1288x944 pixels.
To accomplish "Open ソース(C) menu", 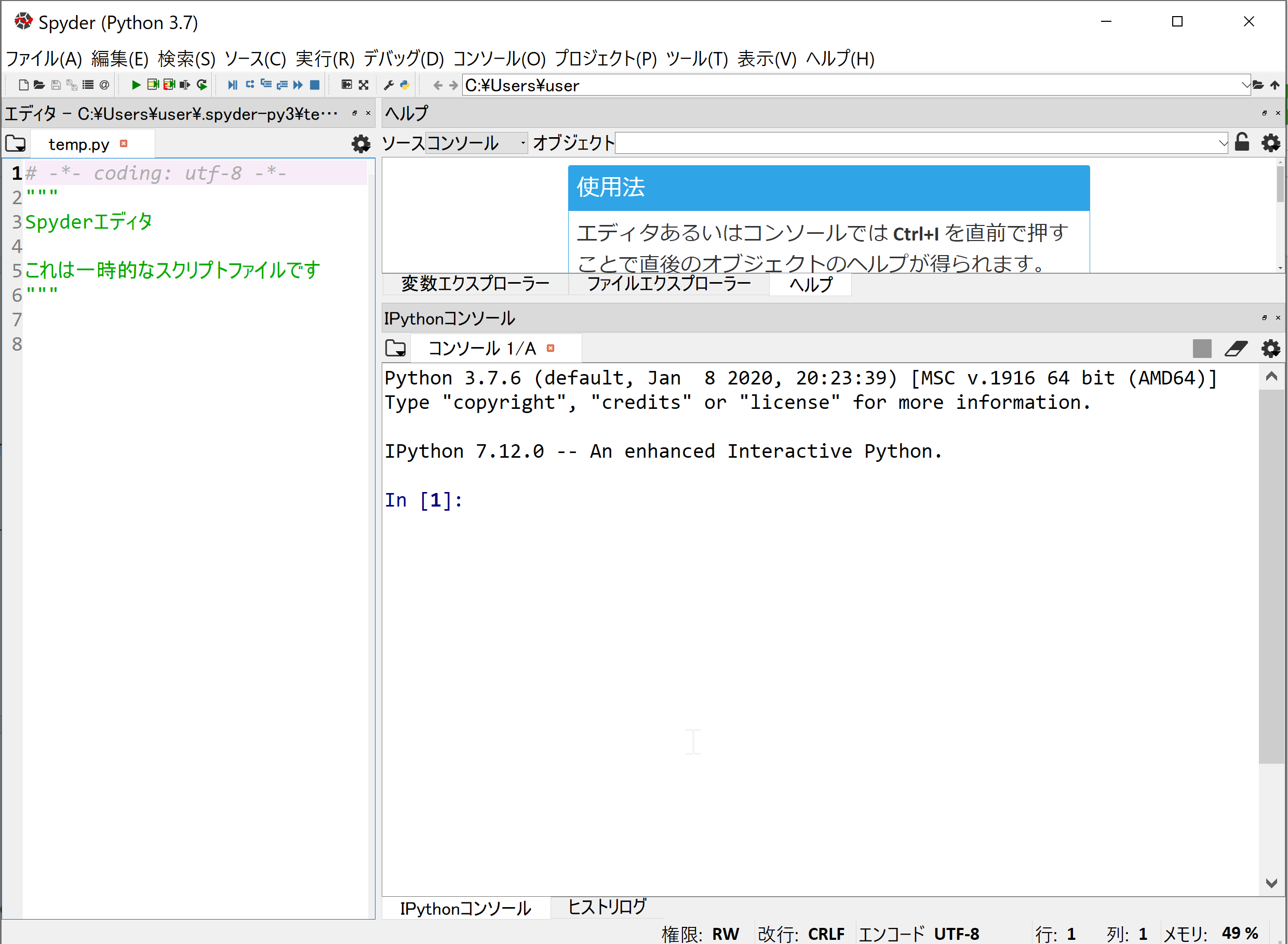I will coord(256,58).
